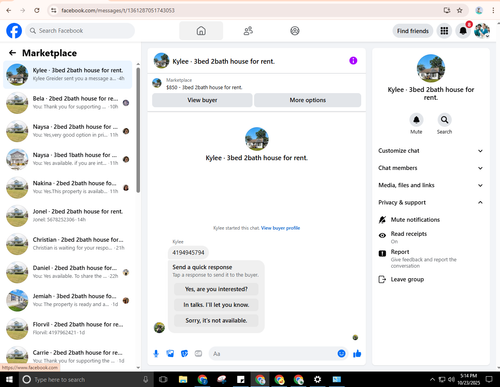Open emoji picker in message box
Screen dimensions: 500x387
(x=341, y=354)
